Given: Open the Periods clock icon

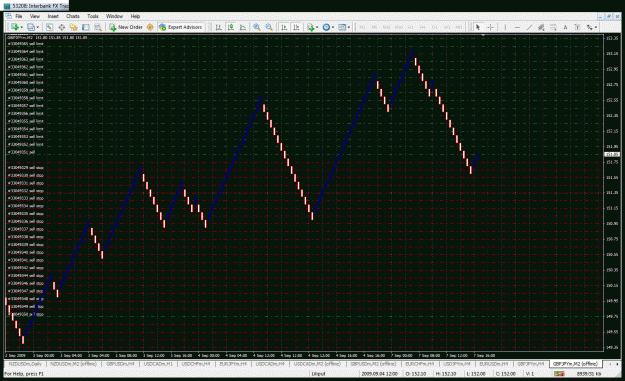Looking at the screenshot, I should pyautogui.click(x=326, y=27).
